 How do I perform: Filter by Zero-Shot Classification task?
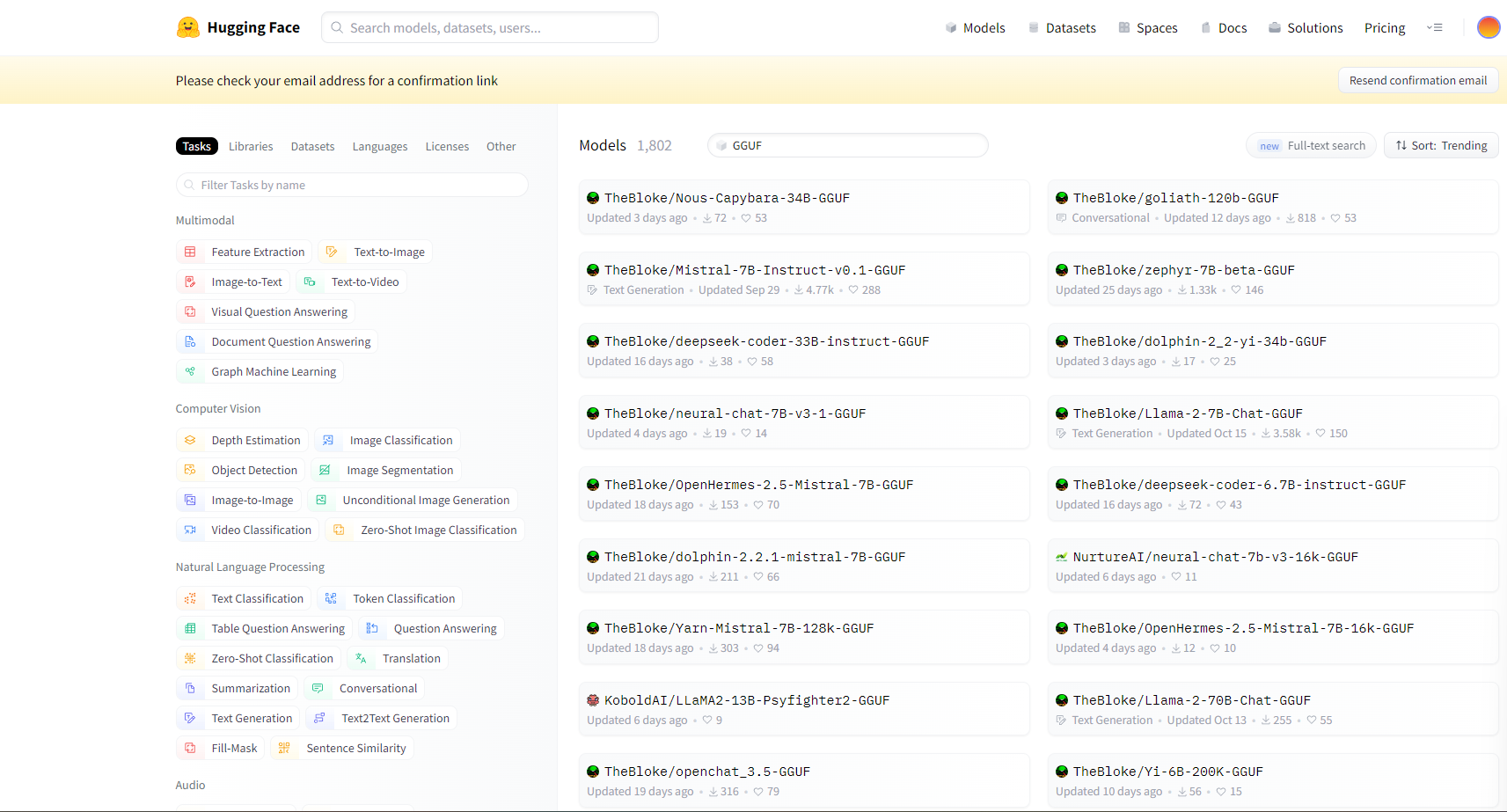pyautogui.click(x=259, y=658)
